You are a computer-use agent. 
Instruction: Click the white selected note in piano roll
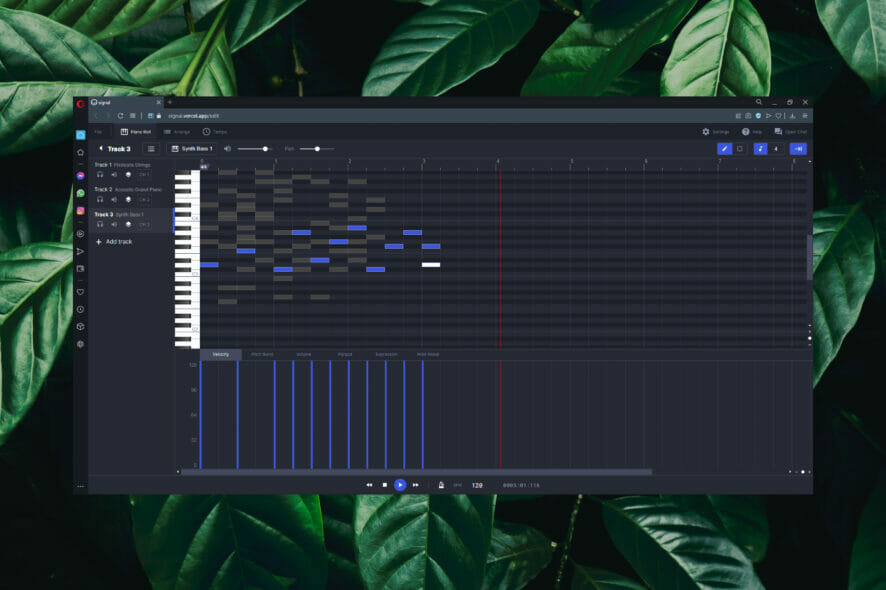[x=431, y=264]
